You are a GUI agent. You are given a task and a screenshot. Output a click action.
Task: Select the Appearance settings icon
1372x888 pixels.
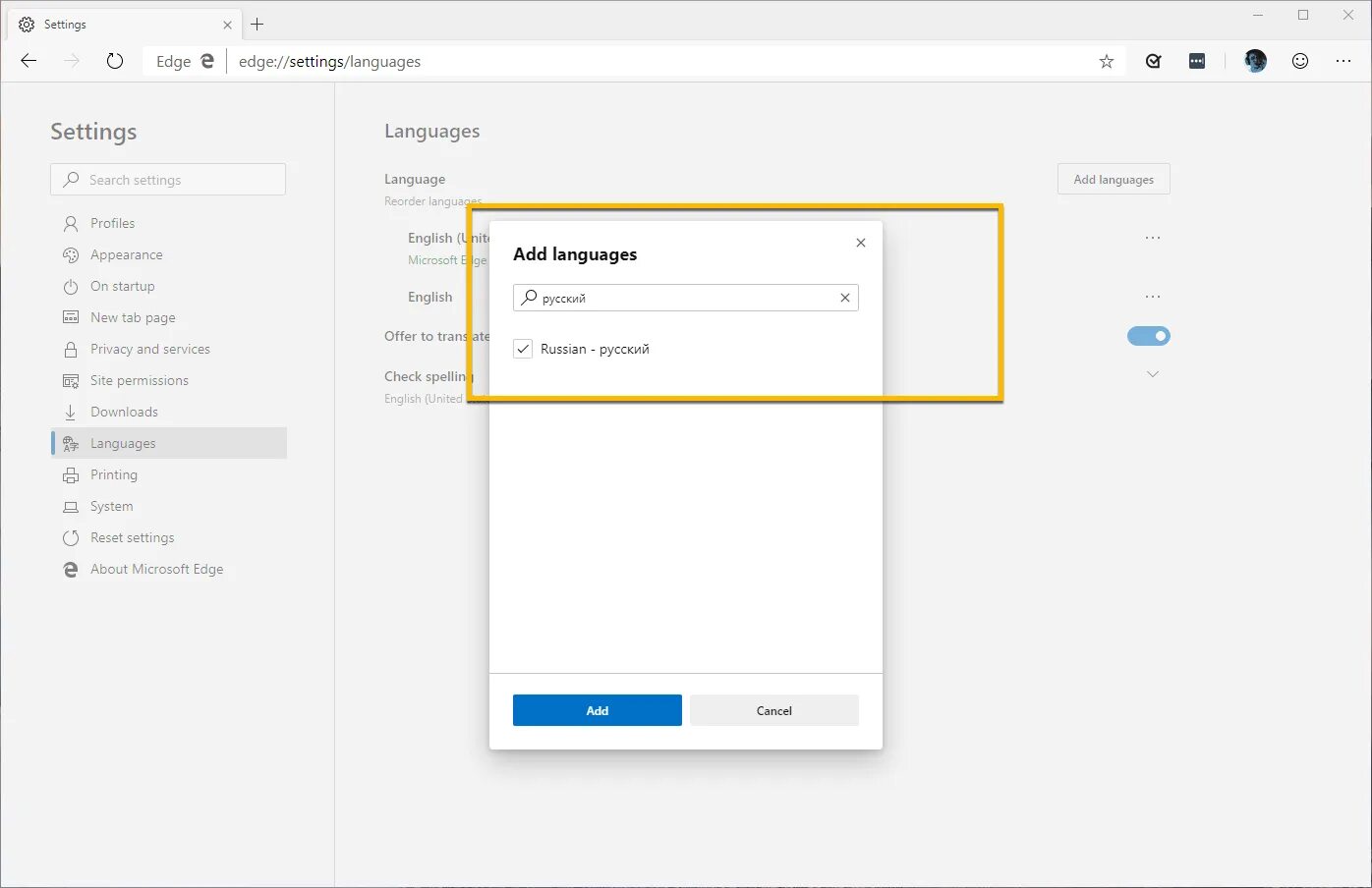(71, 254)
